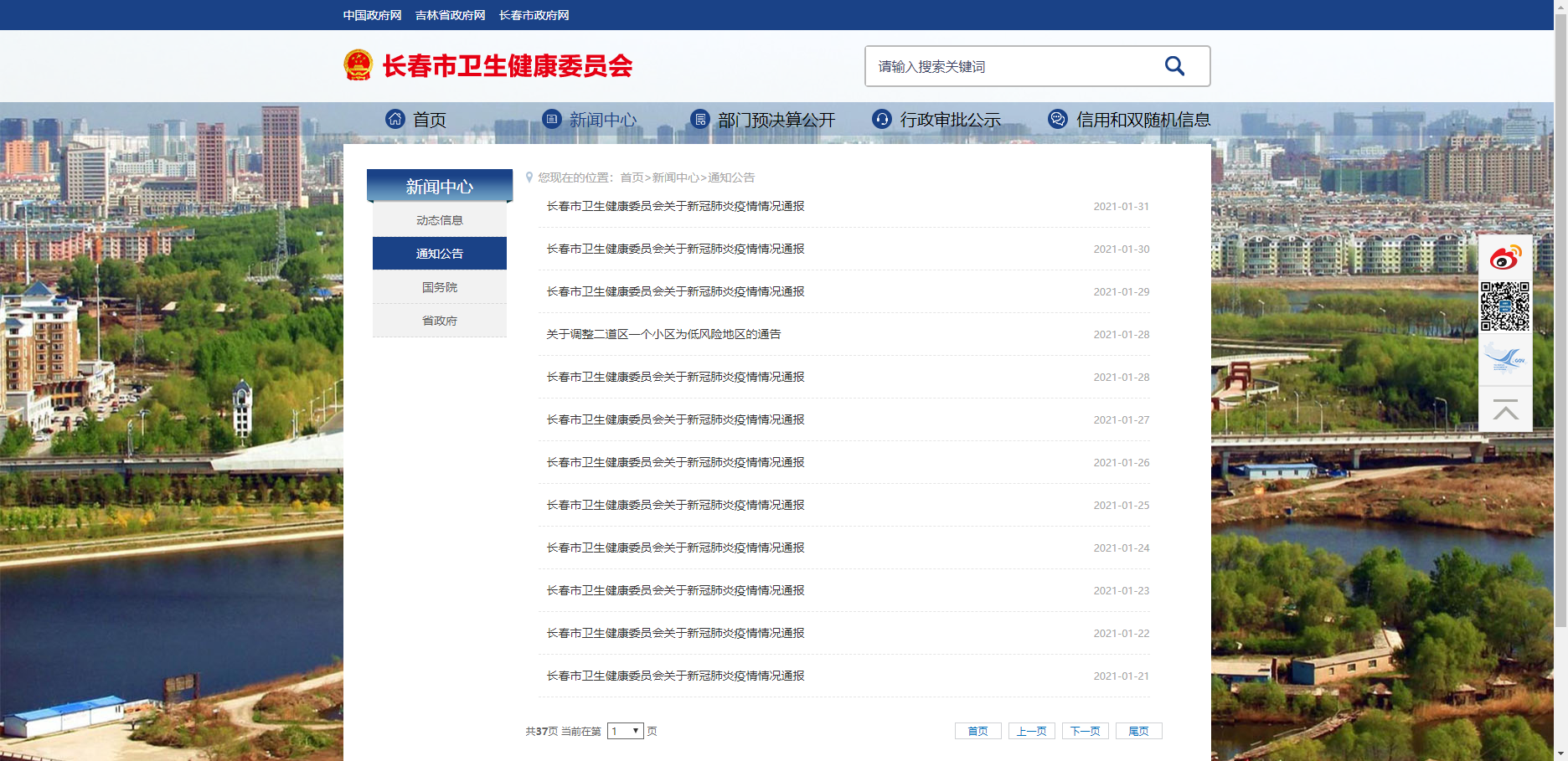Click the back-to-top arrow icon
This screenshot has height=761, width=1568.
(1505, 410)
